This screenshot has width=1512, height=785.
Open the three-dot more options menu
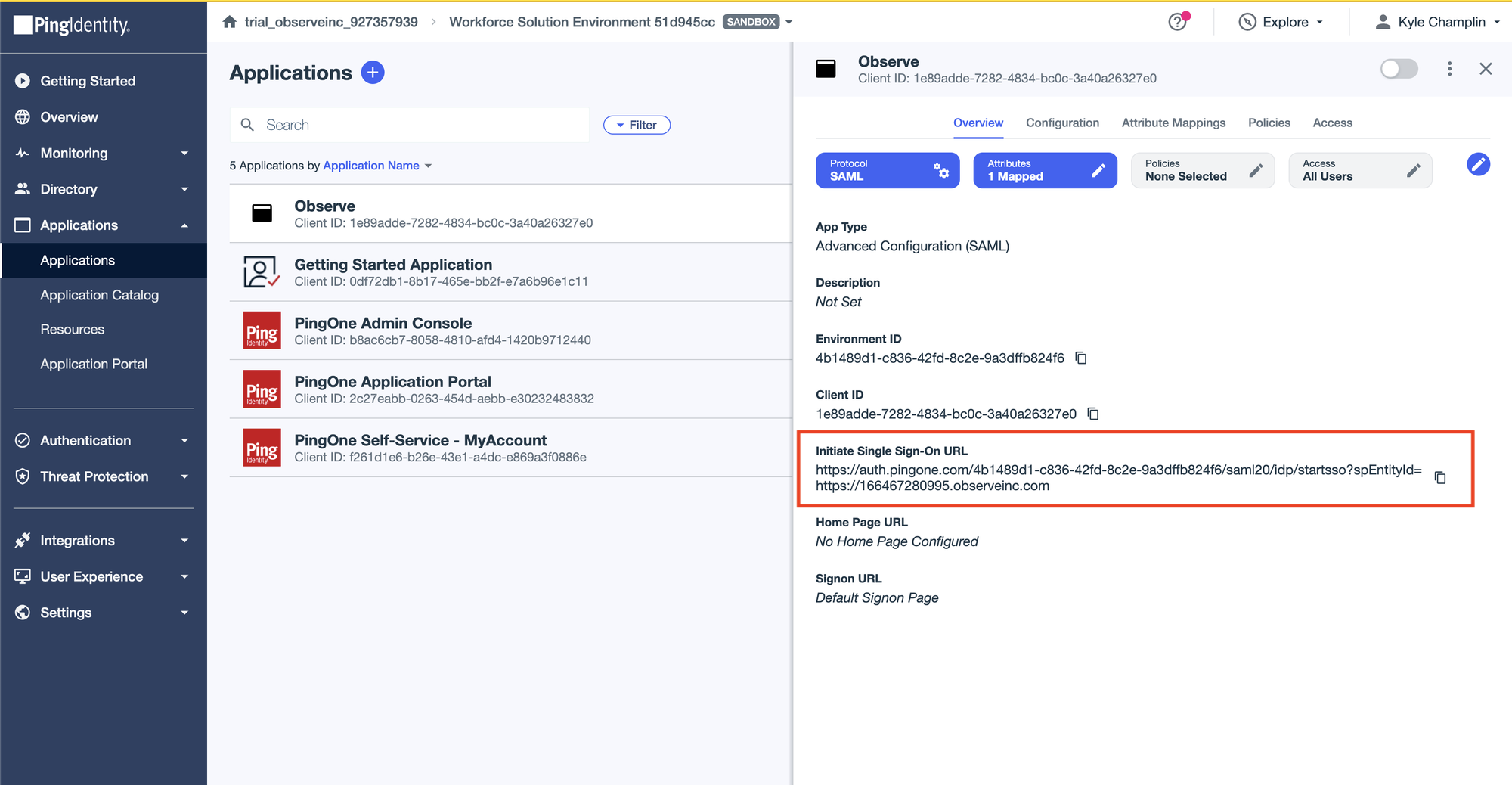point(1449,69)
